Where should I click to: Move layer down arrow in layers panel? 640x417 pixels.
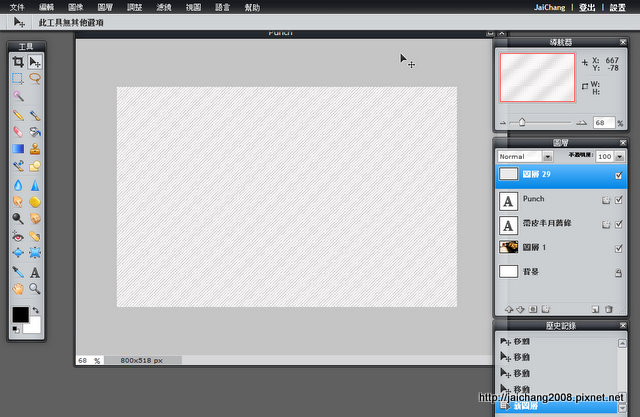[x=520, y=309]
